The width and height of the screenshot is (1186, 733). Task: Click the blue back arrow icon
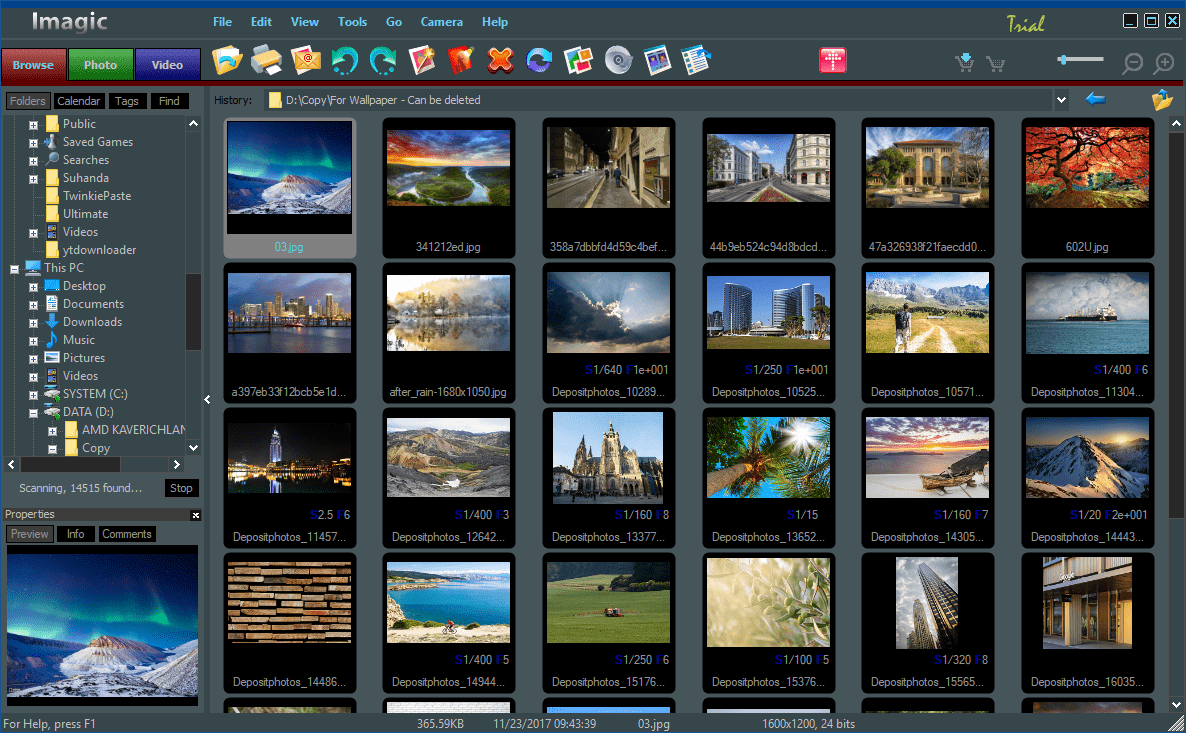1095,99
